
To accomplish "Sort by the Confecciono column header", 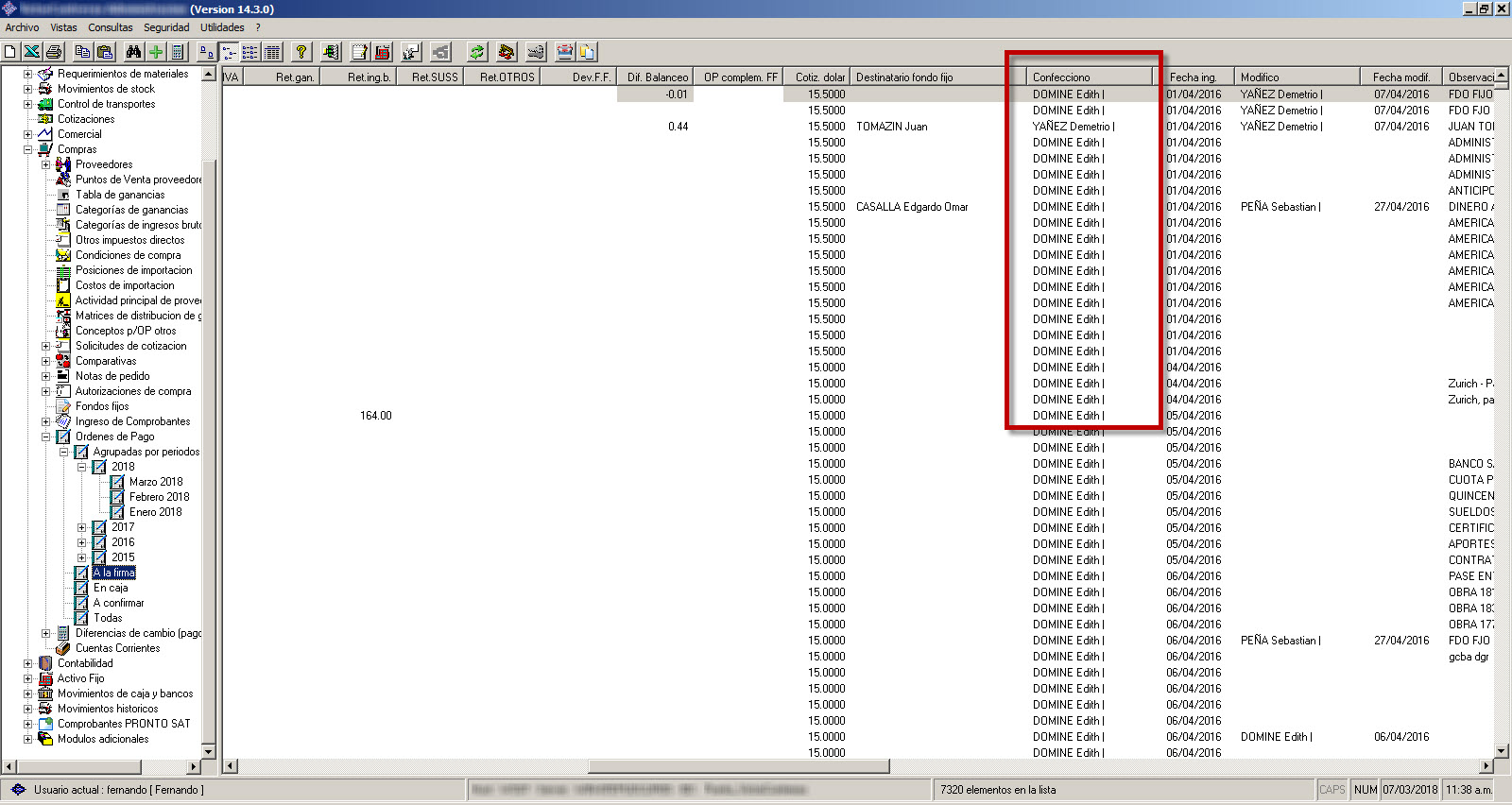I will tap(1087, 77).
